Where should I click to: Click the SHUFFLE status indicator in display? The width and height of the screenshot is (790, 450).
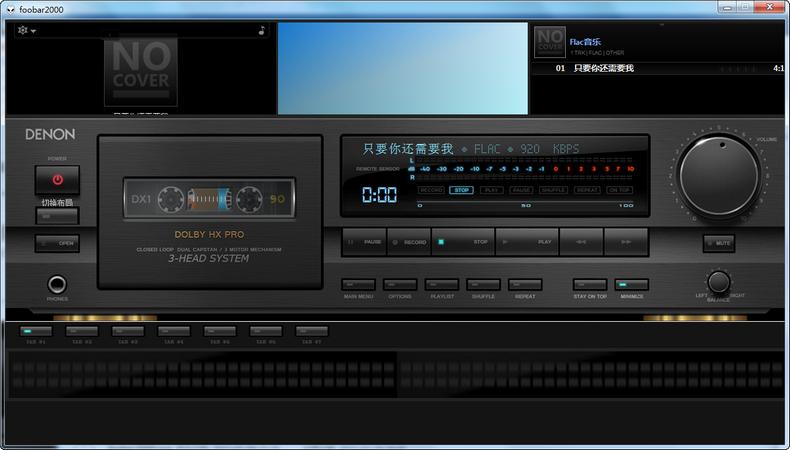554,190
